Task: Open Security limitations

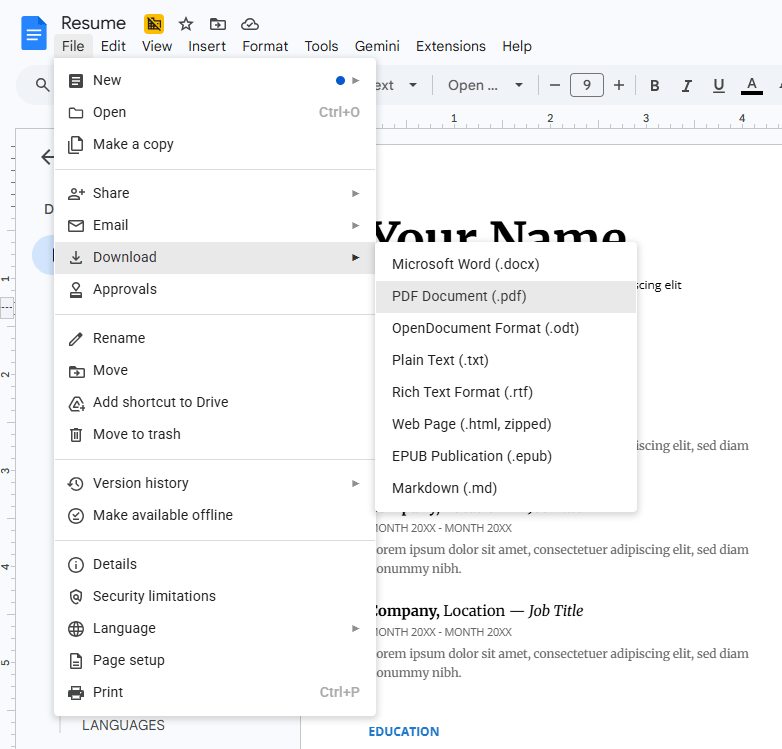Action: tap(215, 596)
